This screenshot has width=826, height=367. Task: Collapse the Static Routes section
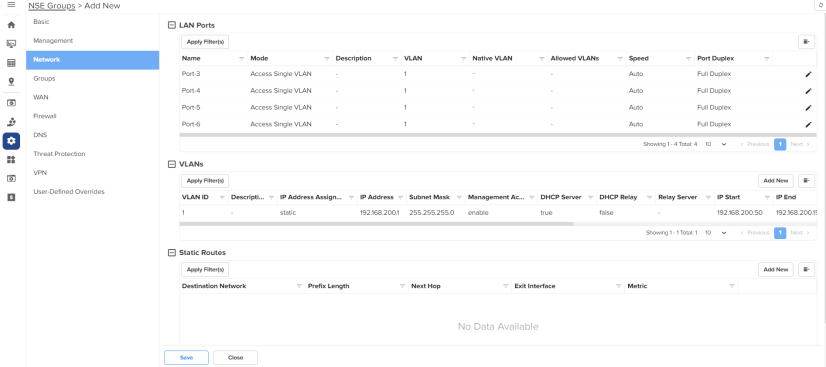pyautogui.click(x=171, y=253)
